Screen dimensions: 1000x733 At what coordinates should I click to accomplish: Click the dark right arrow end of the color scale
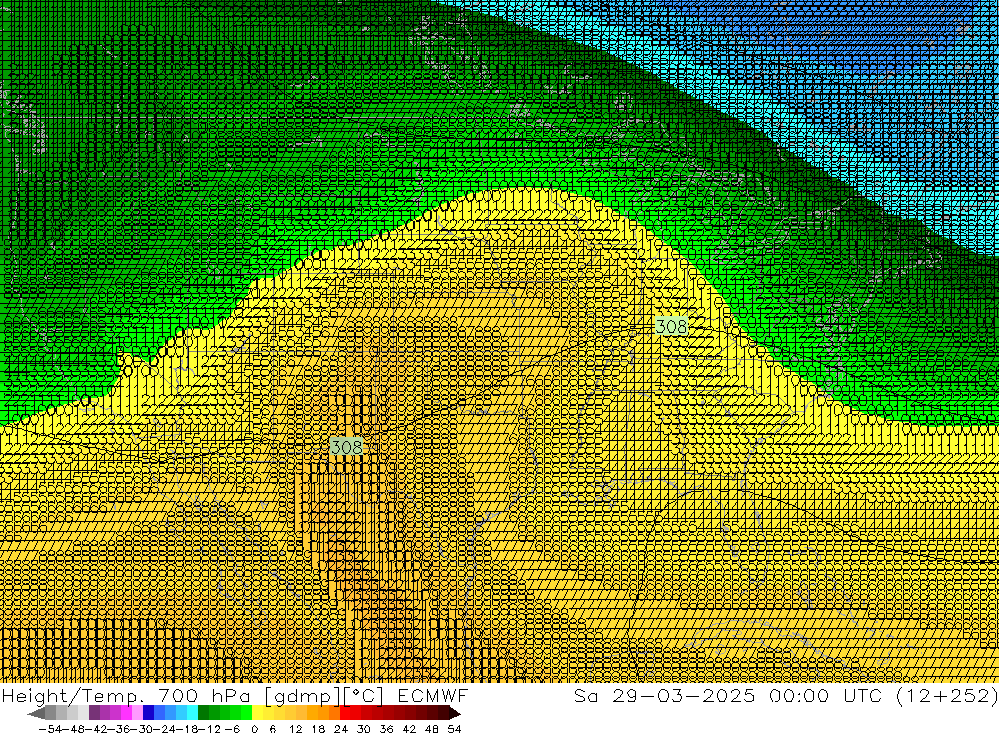[454, 713]
